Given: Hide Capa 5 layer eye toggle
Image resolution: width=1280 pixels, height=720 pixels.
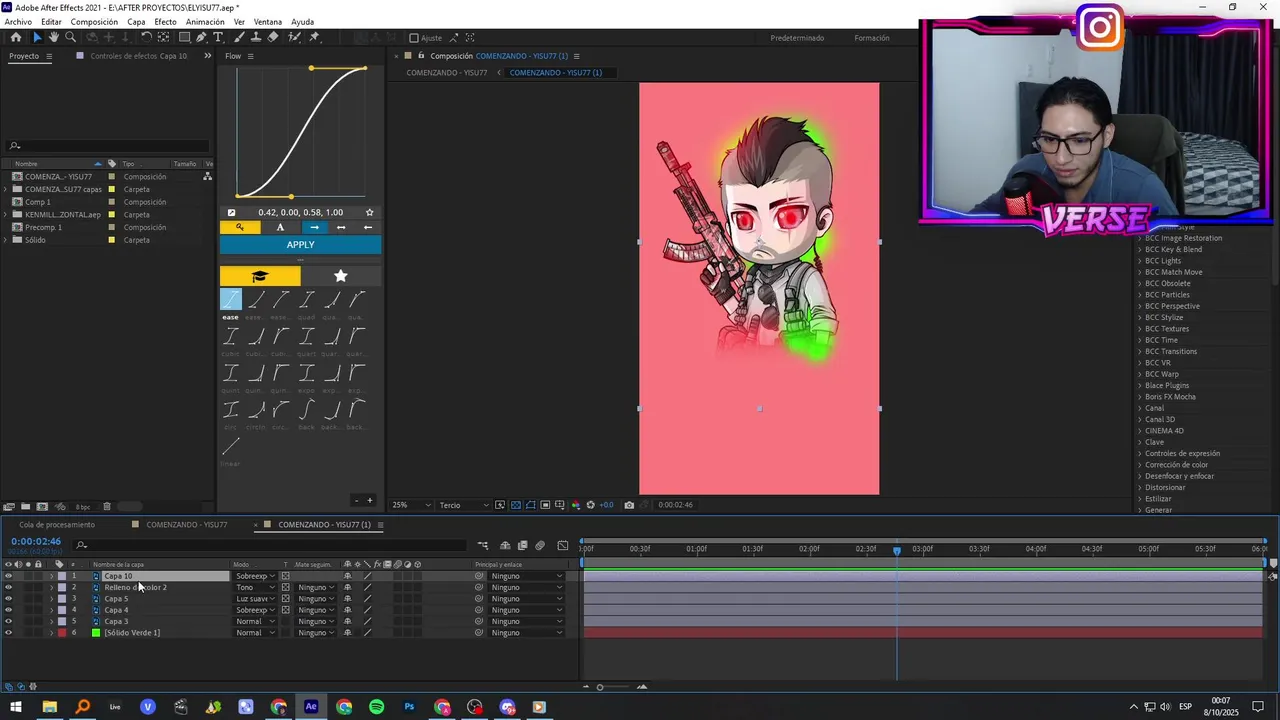Looking at the screenshot, I should coord(9,599).
